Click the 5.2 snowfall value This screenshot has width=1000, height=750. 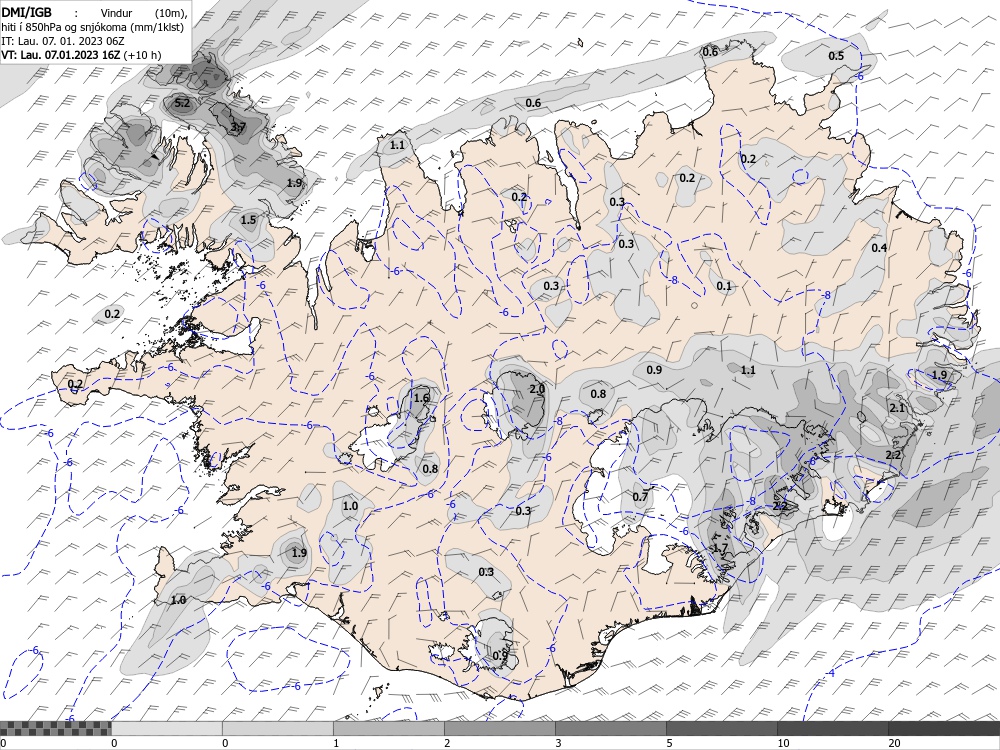[182, 103]
